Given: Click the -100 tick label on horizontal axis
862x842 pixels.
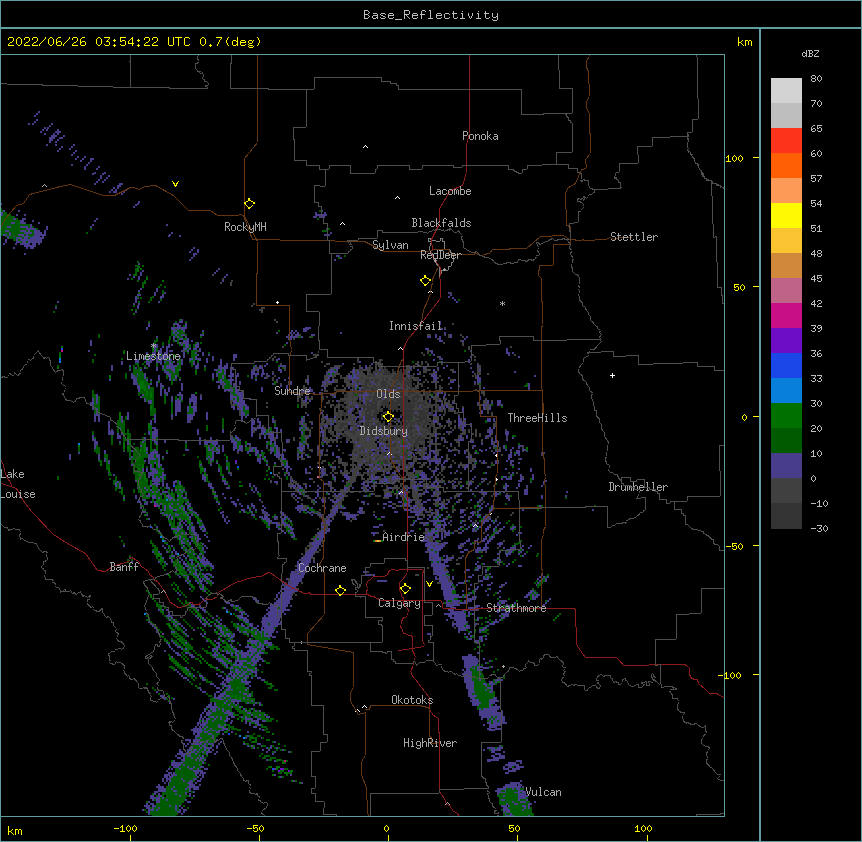Looking at the screenshot, I should pyautogui.click(x=126, y=828).
